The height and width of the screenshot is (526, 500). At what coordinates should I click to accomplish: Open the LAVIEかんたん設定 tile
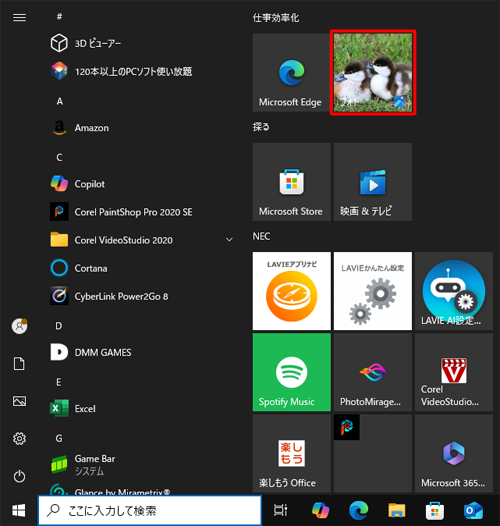pos(373,291)
